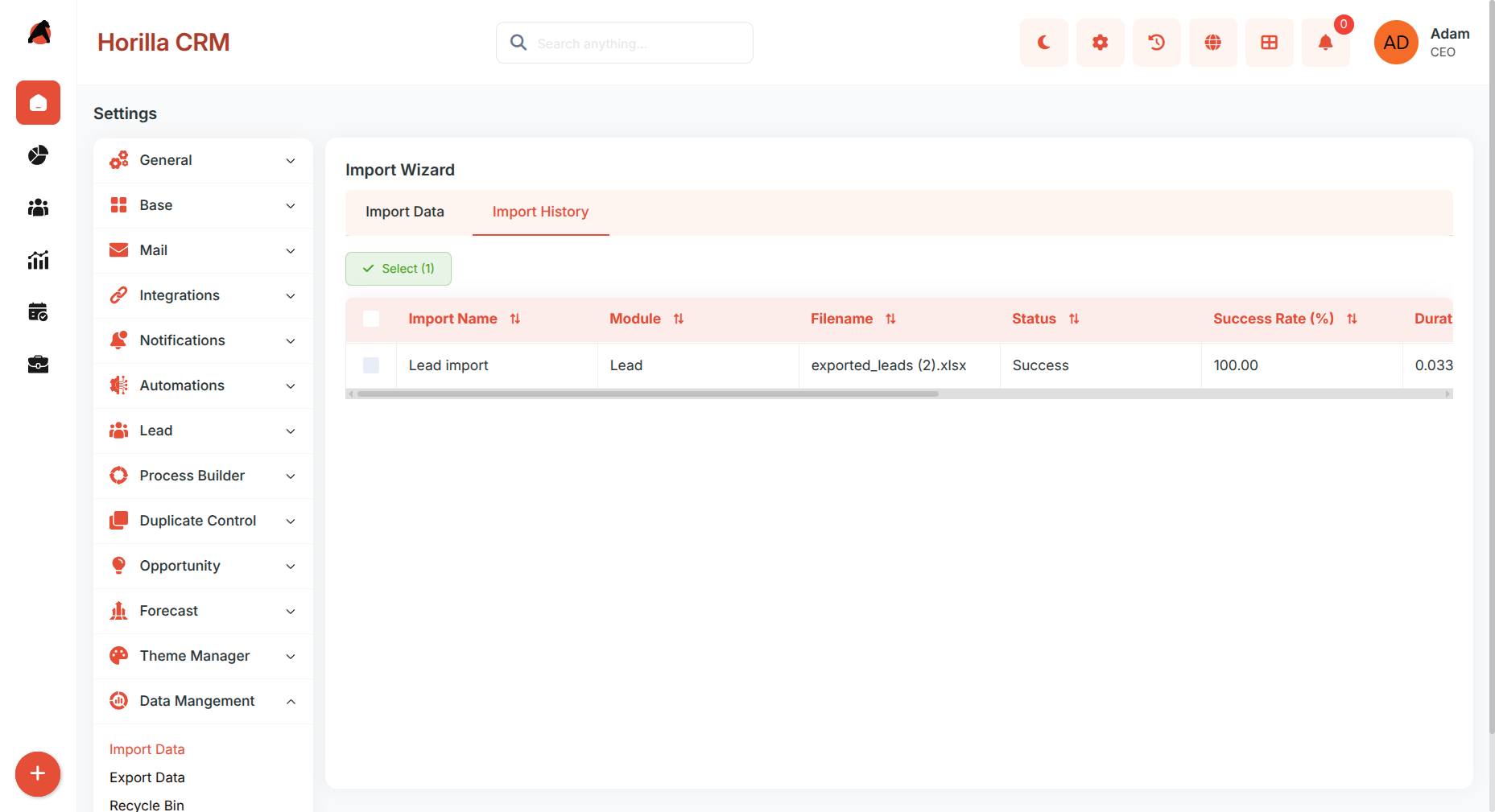Open the language globe icon
1495x812 pixels.
[x=1213, y=43]
